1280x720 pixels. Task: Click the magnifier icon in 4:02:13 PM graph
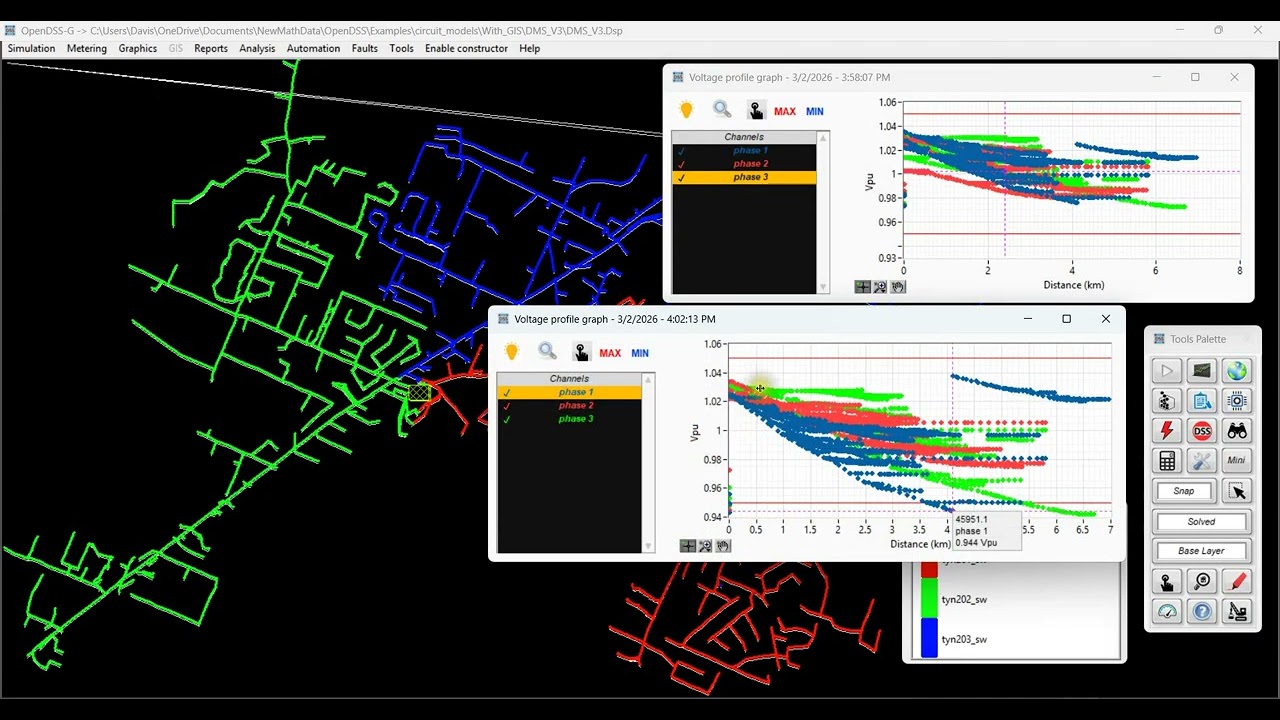(x=547, y=351)
